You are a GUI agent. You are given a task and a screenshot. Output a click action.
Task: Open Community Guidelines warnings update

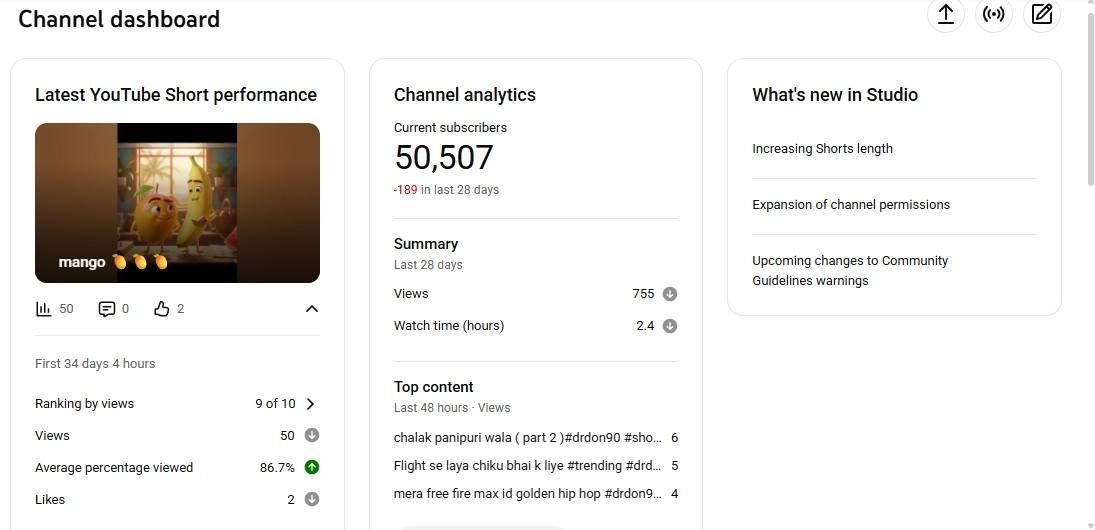point(850,270)
